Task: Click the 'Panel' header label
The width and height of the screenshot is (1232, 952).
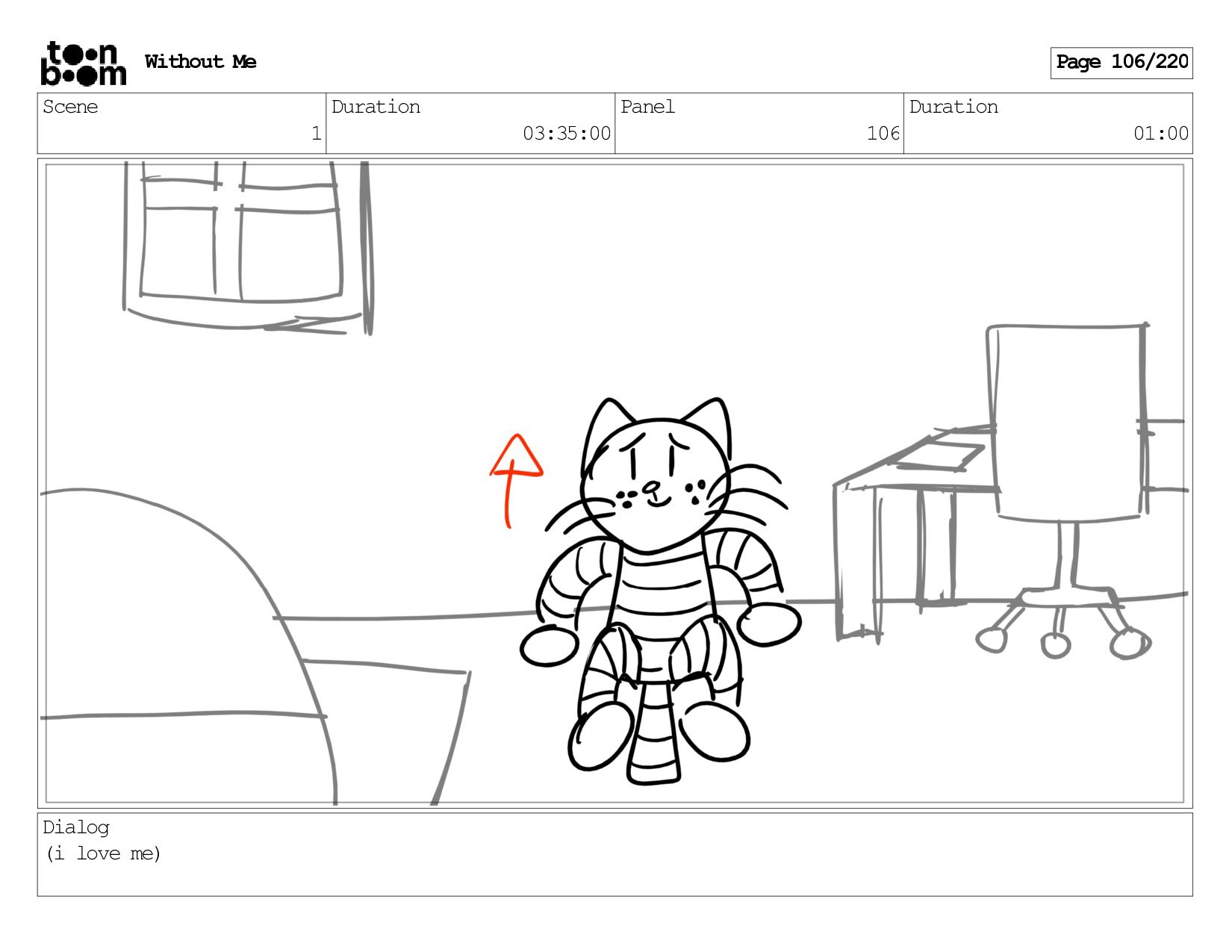Action: pyautogui.click(x=647, y=107)
